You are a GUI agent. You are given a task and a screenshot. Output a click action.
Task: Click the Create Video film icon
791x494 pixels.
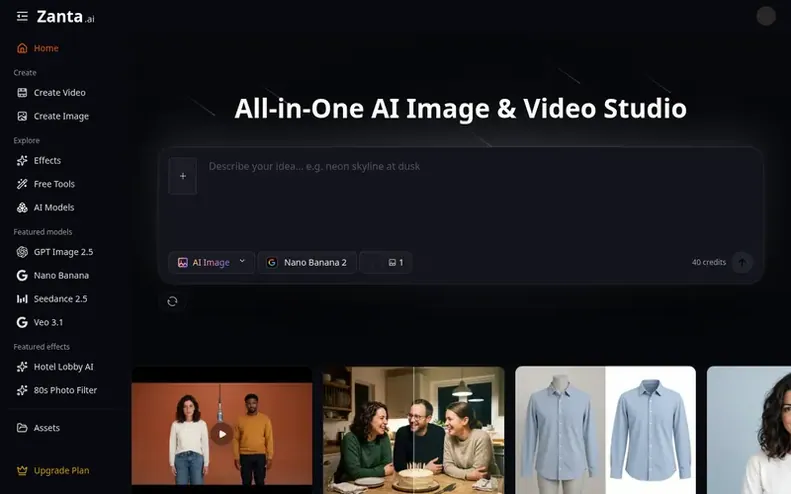pyautogui.click(x=22, y=92)
